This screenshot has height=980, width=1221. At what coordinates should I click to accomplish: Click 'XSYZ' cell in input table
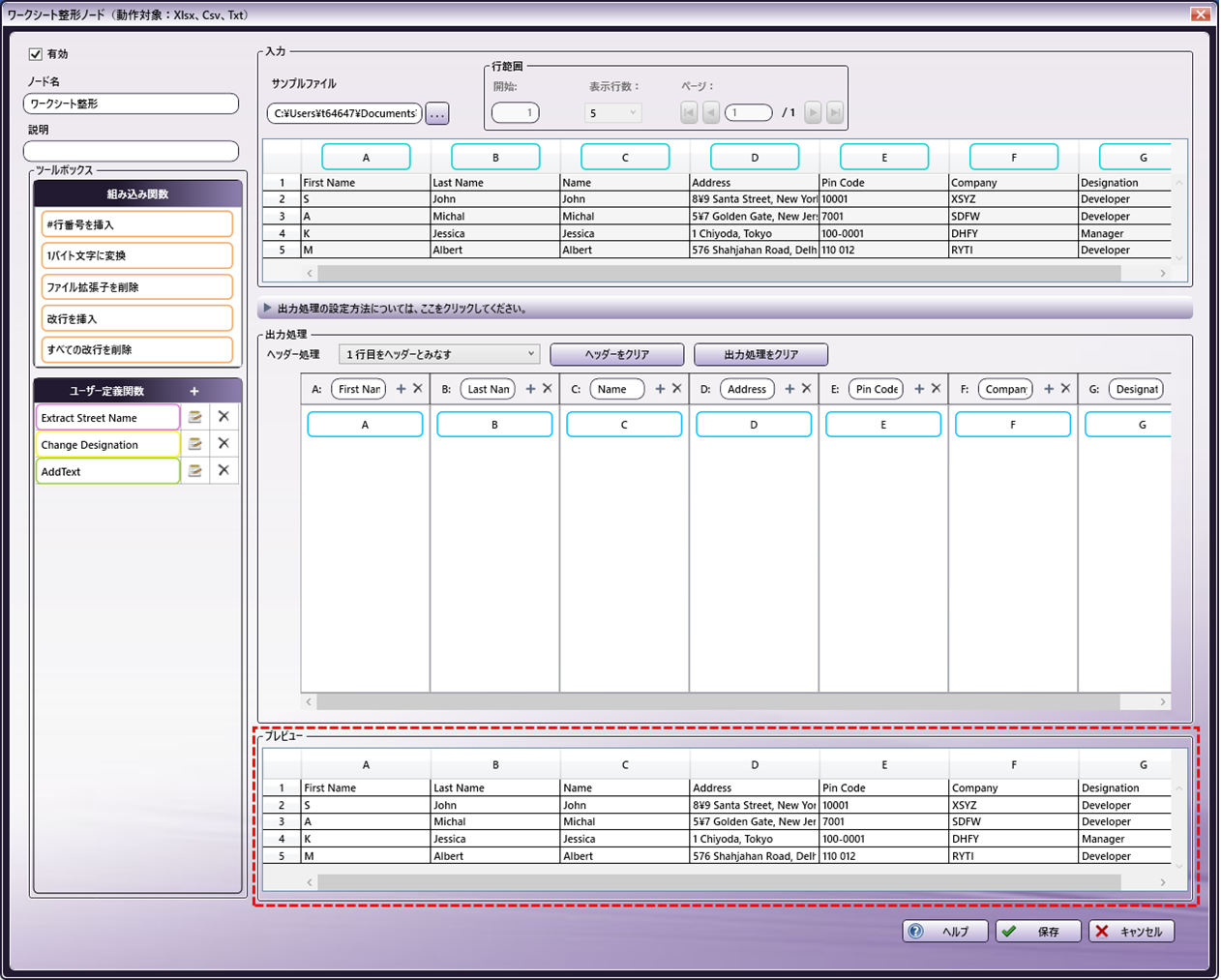[x=1013, y=199]
